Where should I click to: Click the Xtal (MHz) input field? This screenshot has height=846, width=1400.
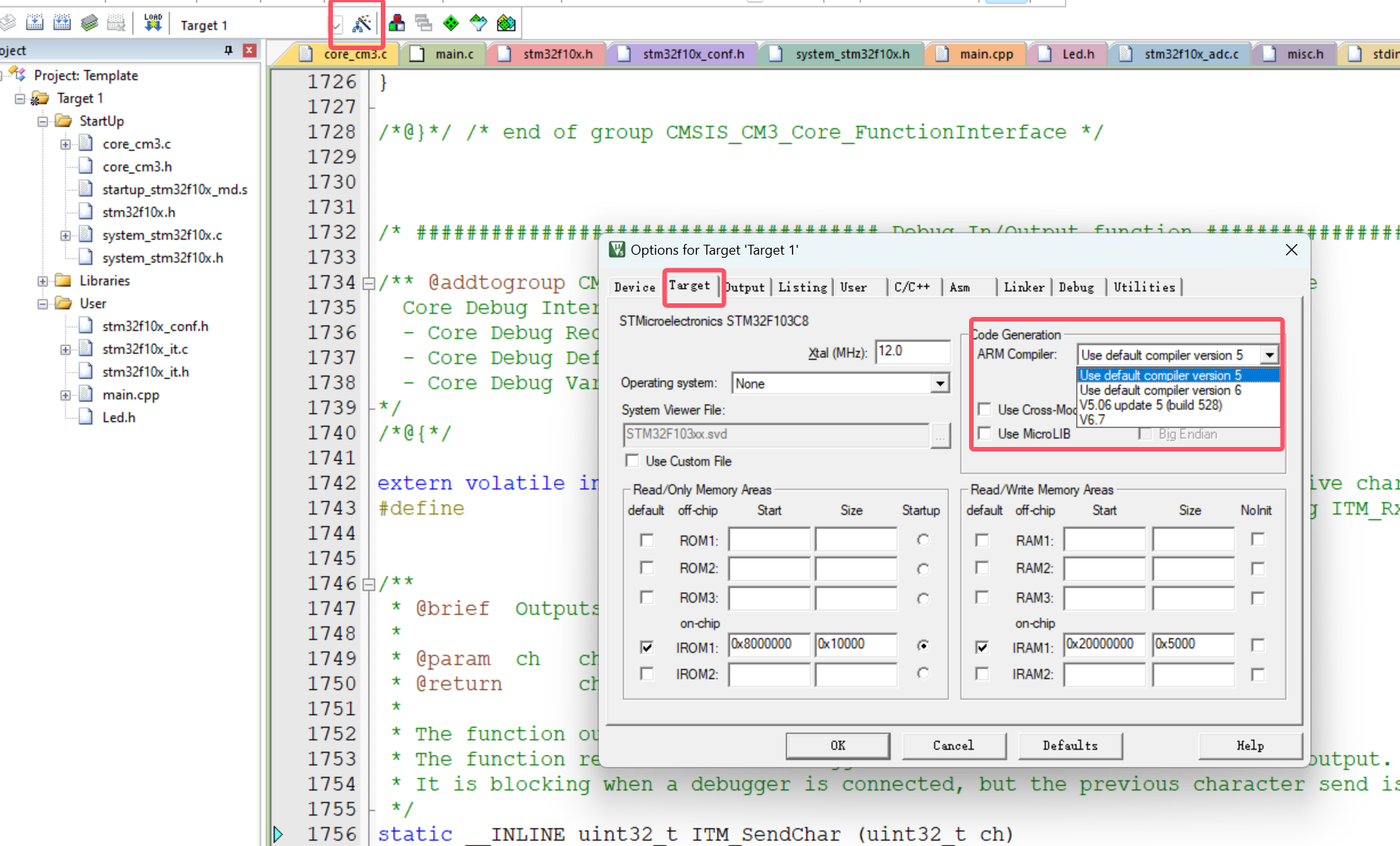click(912, 351)
